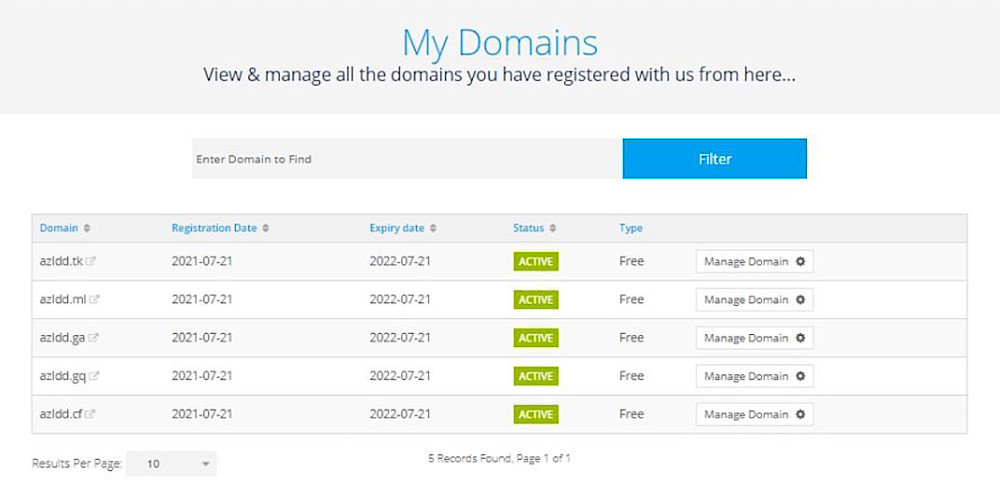Screen dimensions: 1000x501
Task: Click the azldd.tk domain name
Action: [61, 262]
